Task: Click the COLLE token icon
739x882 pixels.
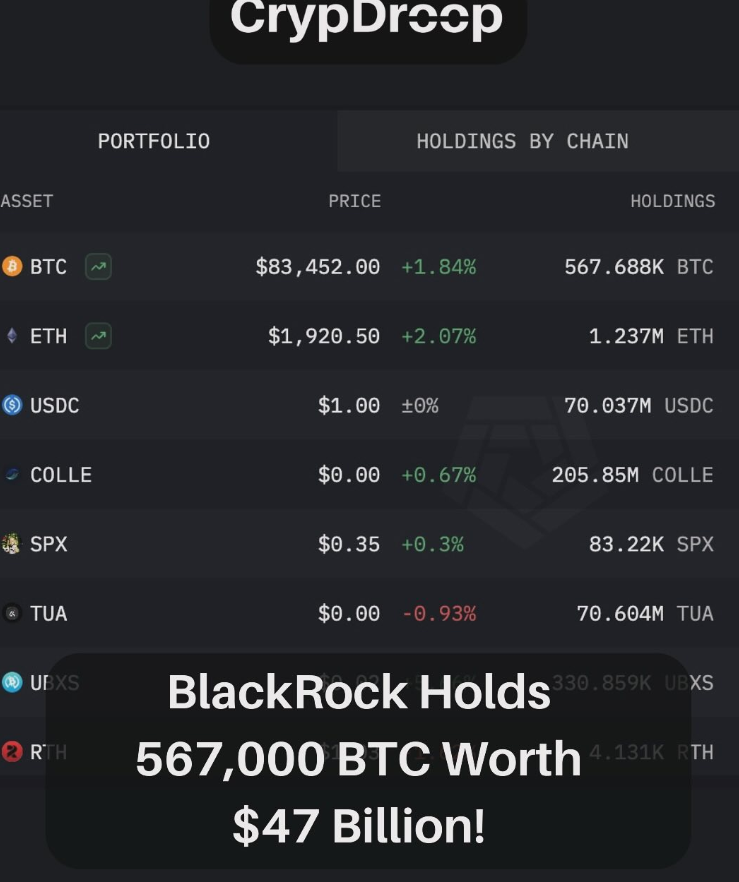Action: (12, 475)
